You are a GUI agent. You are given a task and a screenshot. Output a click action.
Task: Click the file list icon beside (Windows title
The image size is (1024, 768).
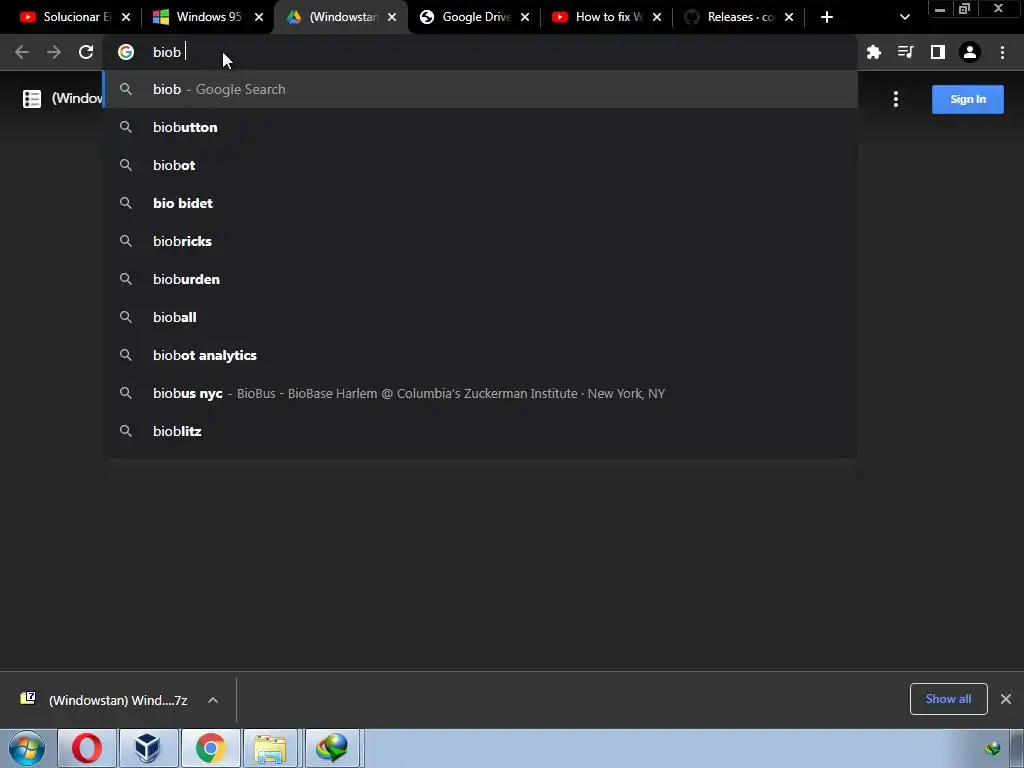(31, 99)
